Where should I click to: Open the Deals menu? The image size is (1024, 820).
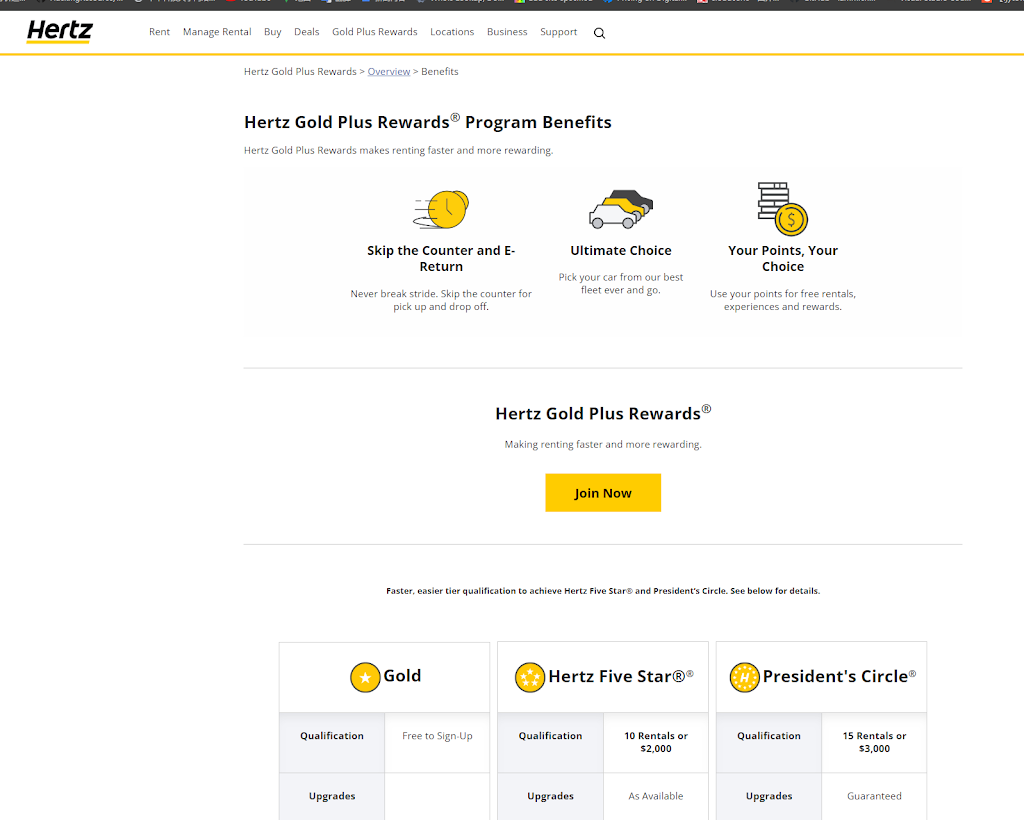[x=306, y=32]
